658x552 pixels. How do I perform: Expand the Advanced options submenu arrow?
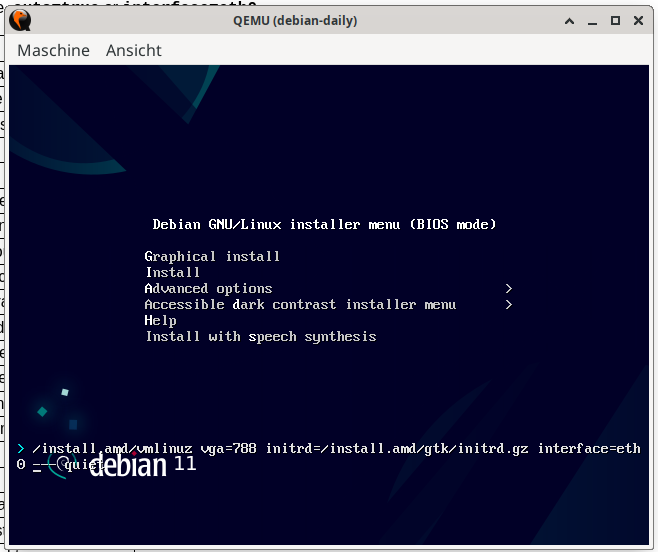[509, 288]
